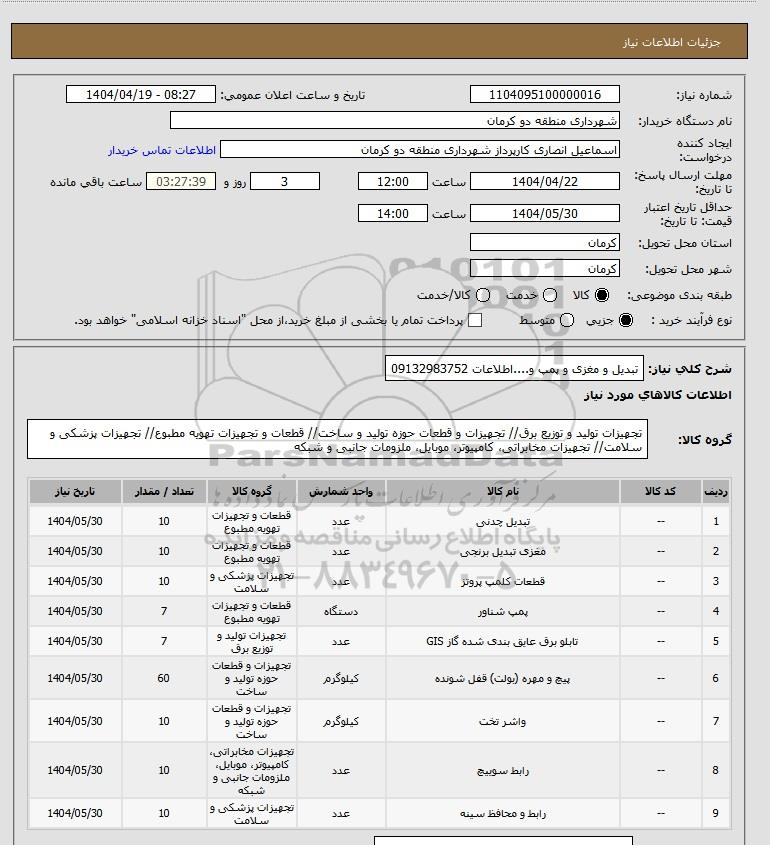Select the کالا radio button

(x=601, y=295)
